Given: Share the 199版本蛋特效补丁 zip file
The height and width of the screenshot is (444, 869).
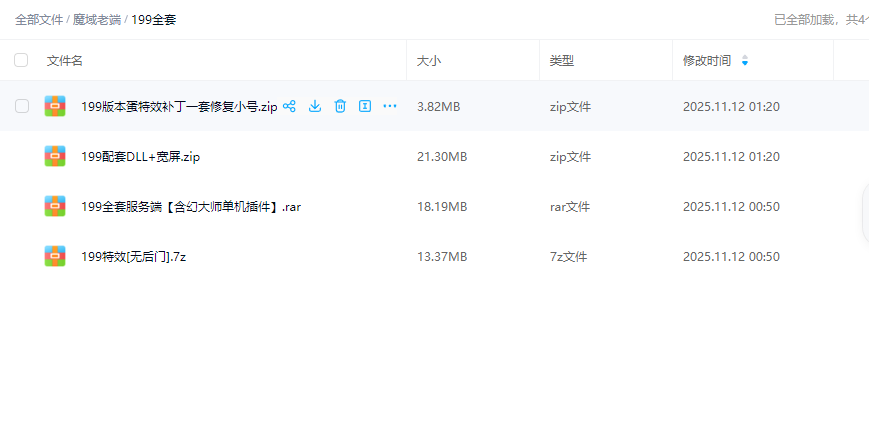Looking at the screenshot, I should (x=290, y=106).
